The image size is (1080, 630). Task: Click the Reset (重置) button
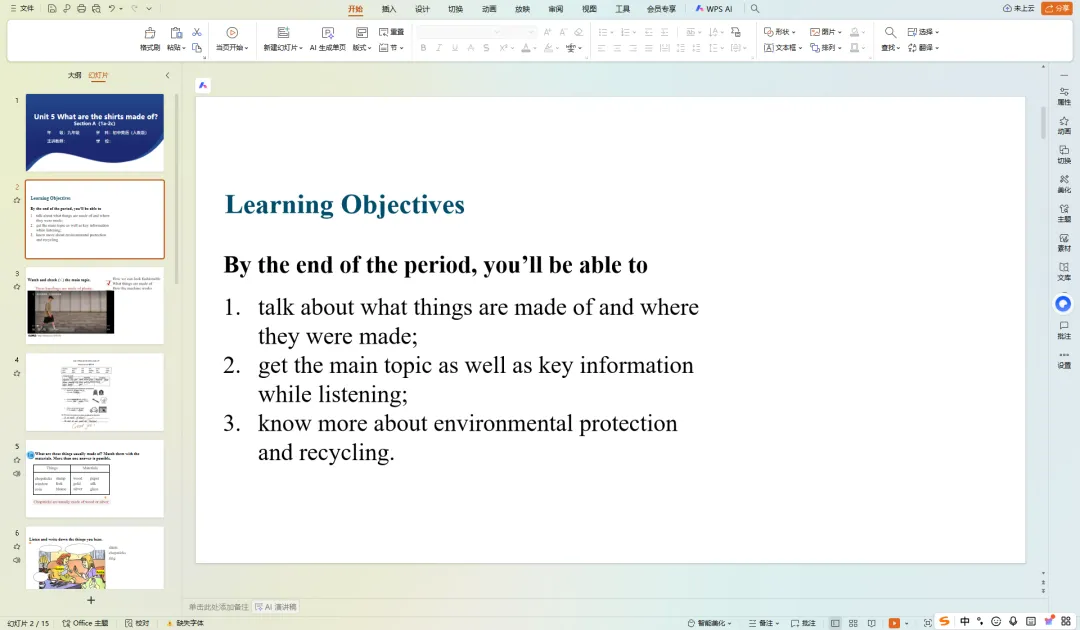pyautogui.click(x=391, y=32)
